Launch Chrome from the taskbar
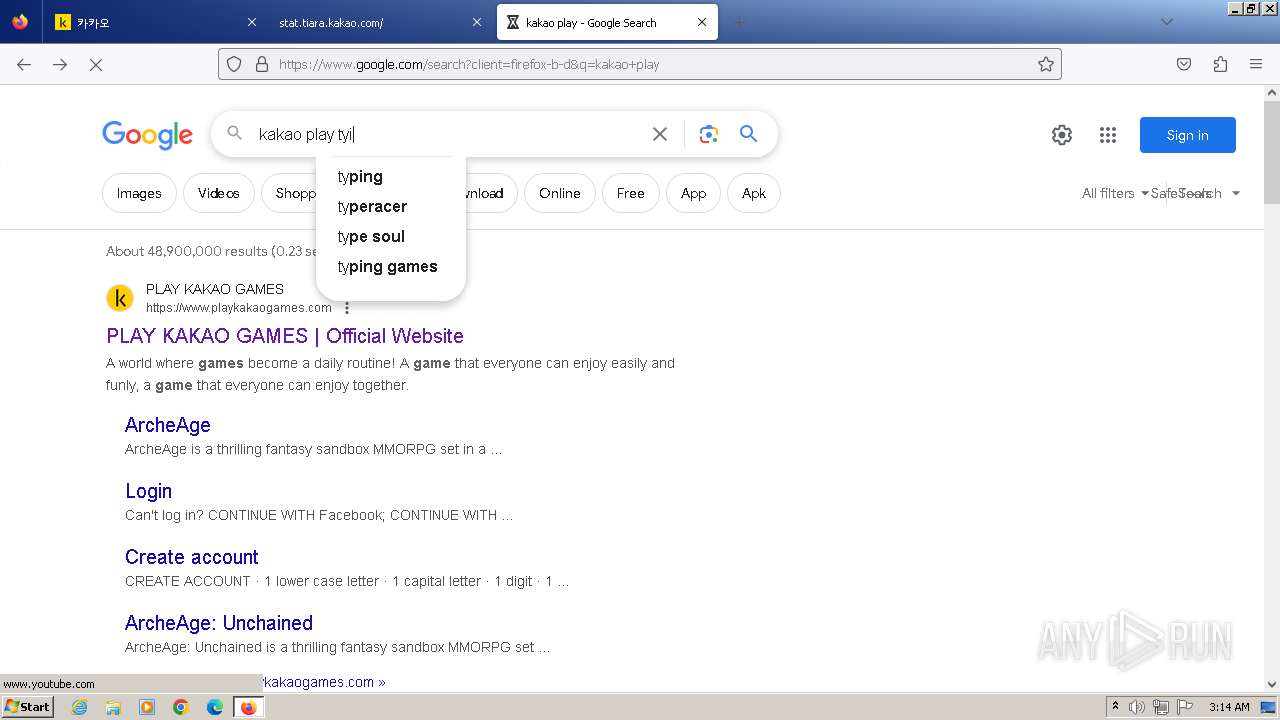This screenshot has height=720, width=1280. pyautogui.click(x=181, y=707)
